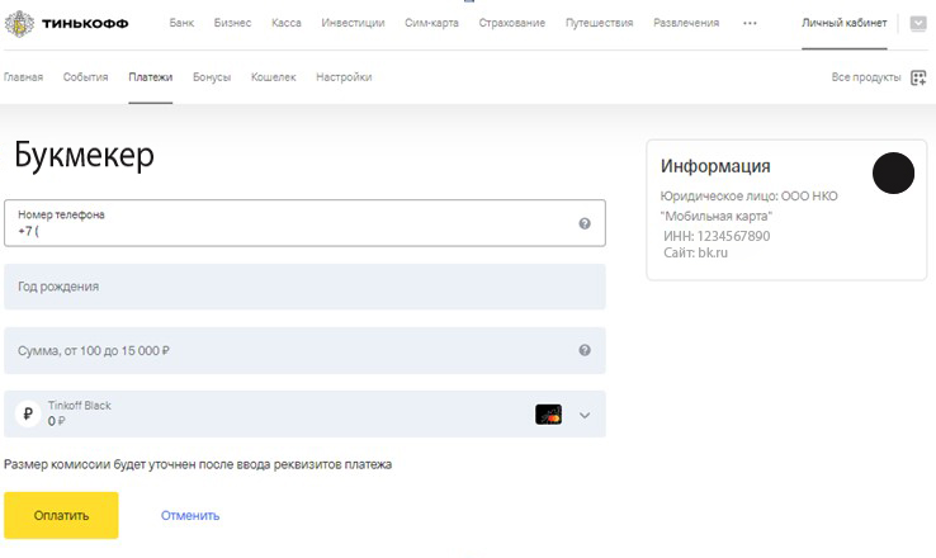936x558 pixels.
Task: Open the Банк section
Action: pyautogui.click(x=181, y=23)
